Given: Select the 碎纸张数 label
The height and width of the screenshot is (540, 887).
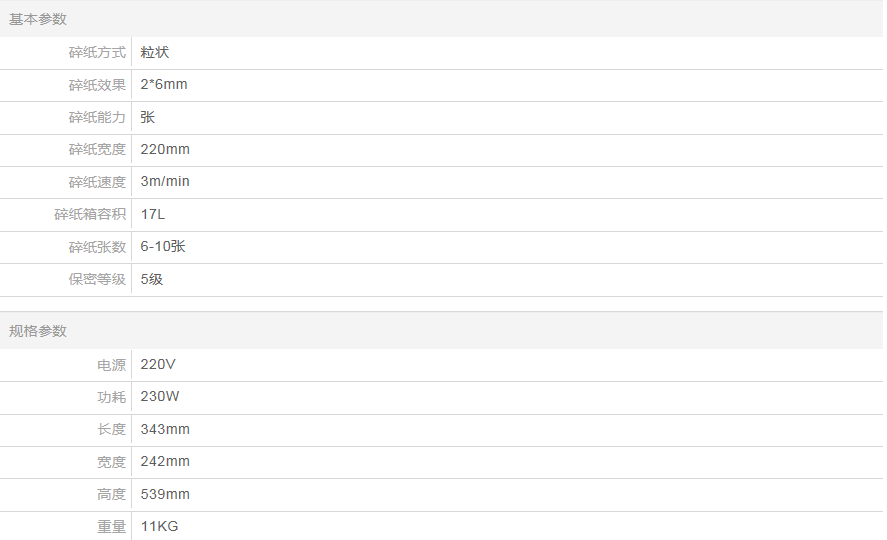Looking at the screenshot, I should click(97, 247).
